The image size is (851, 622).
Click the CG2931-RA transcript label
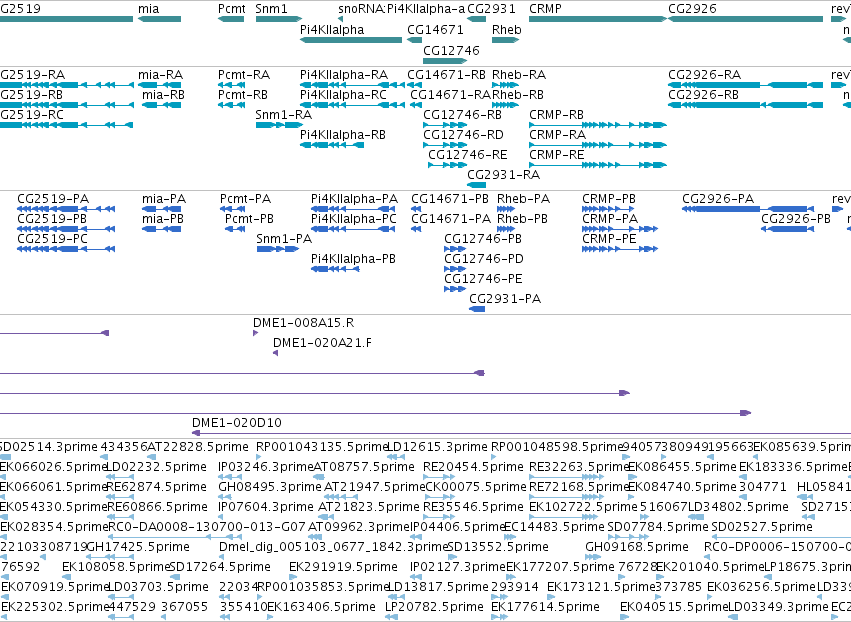503,175
